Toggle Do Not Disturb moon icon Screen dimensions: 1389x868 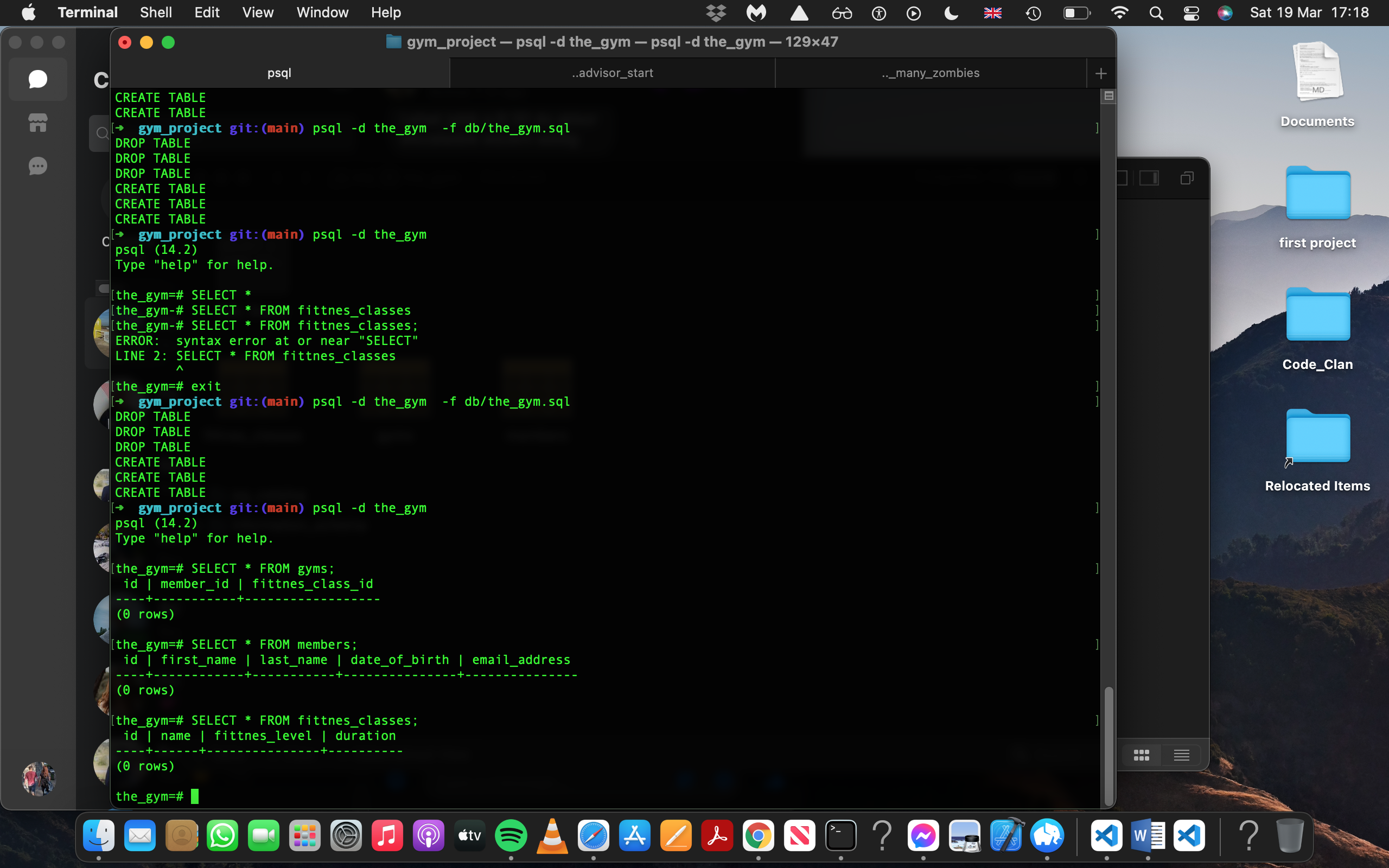click(951, 12)
